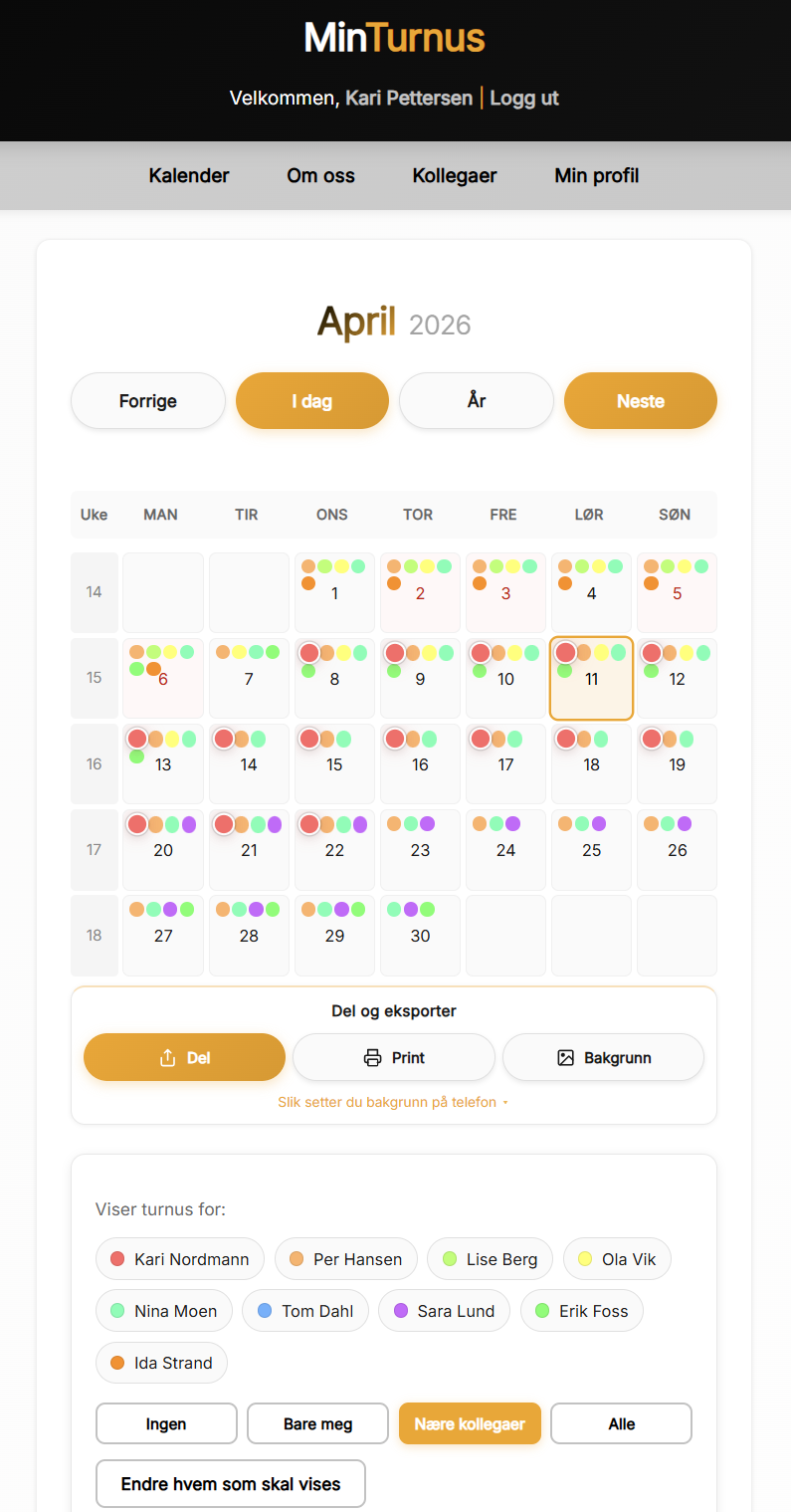Toggle Sara Lund colleague filter chip

click(x=444, y=1311)
